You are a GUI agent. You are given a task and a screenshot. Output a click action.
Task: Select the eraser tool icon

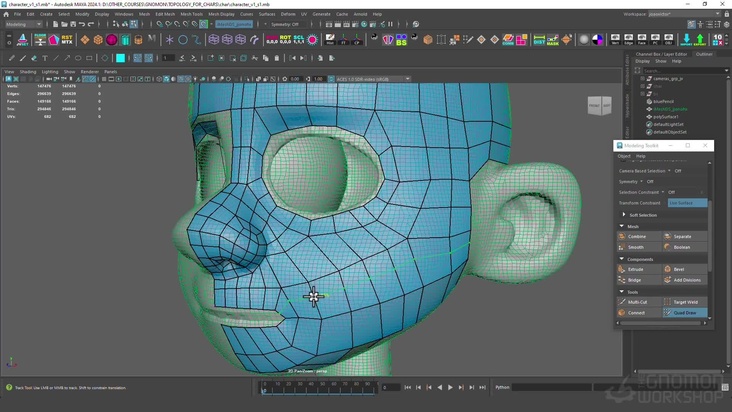[x=34, y=58]
